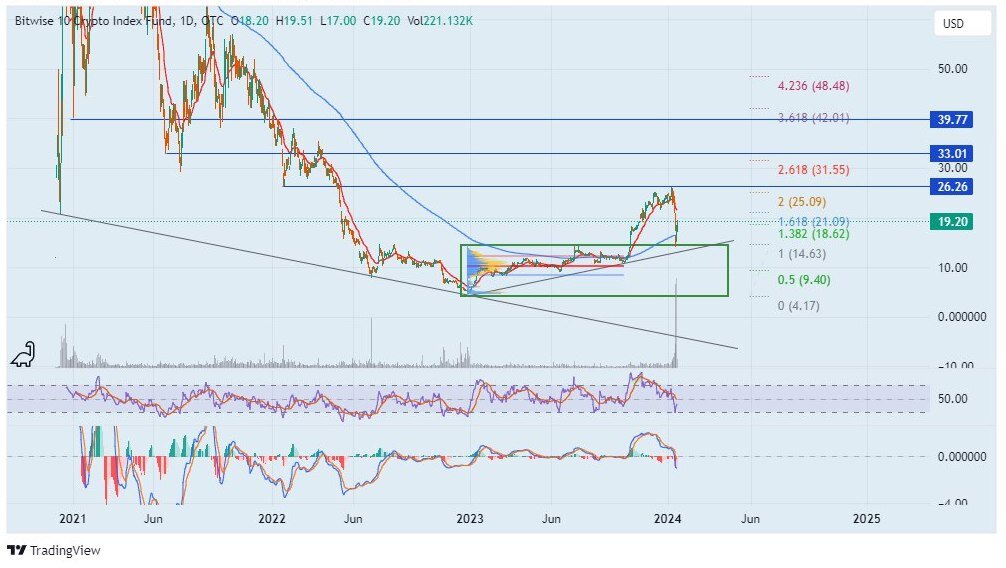Select the Fibonacci 1.618 (21.09) label

tap(814, 222)
